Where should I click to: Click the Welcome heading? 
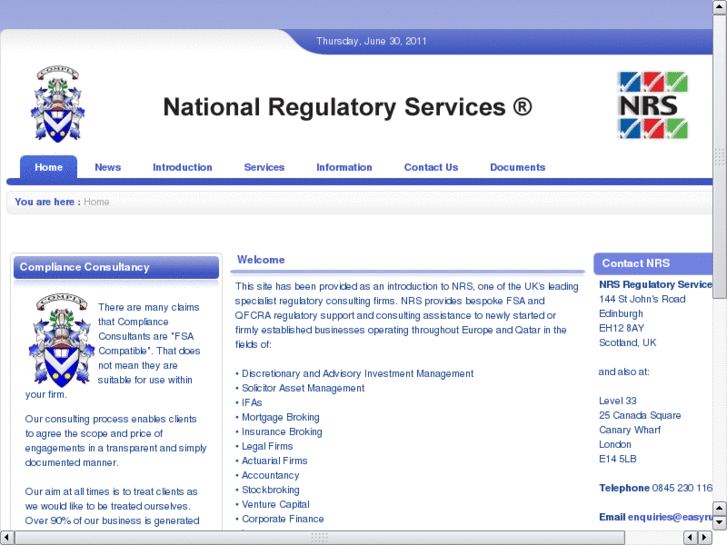click(261, 260)
